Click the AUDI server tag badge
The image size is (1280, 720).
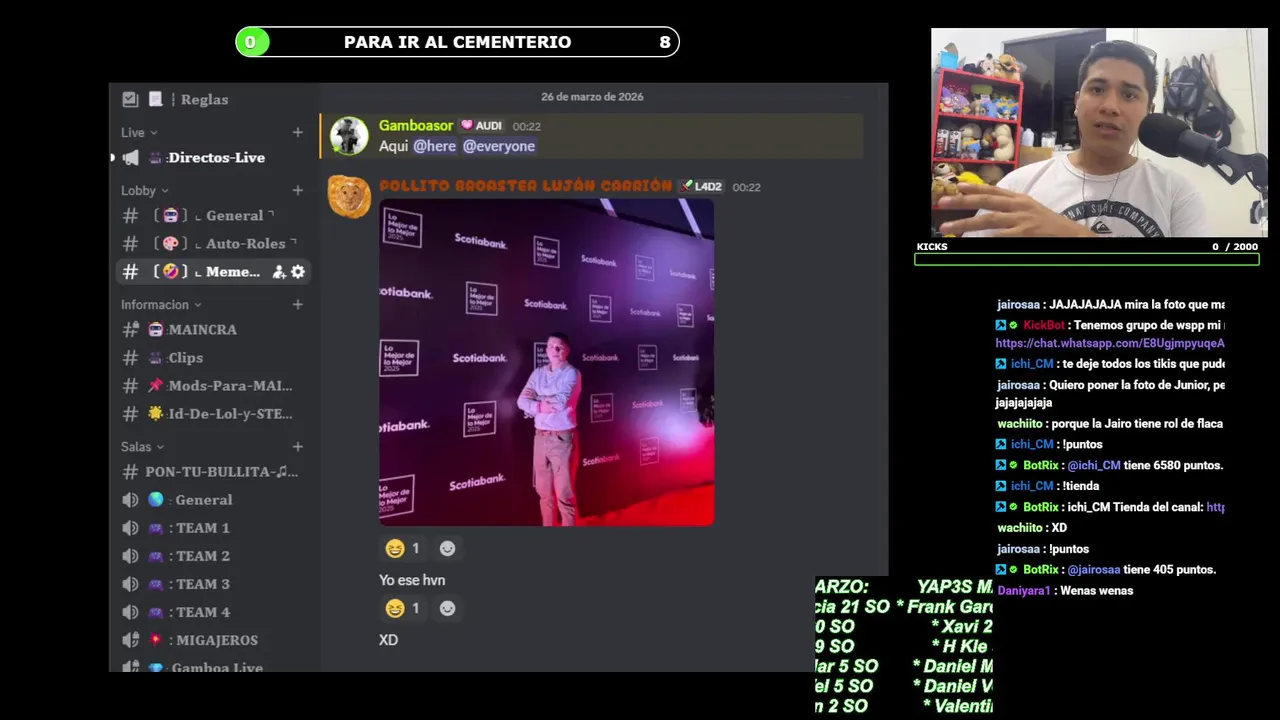(482, 126)
